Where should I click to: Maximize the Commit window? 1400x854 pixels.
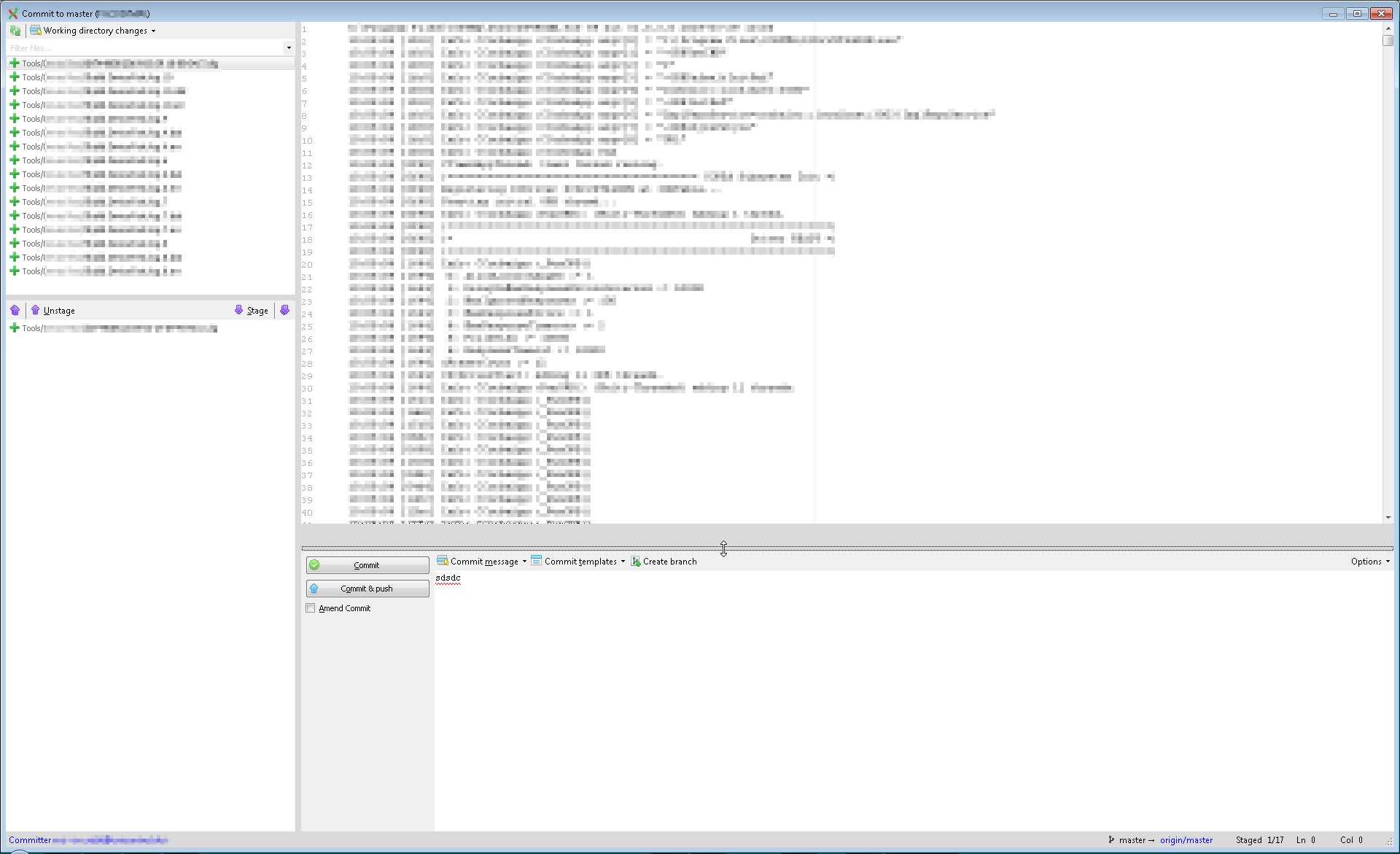(x=1357, y=13)
